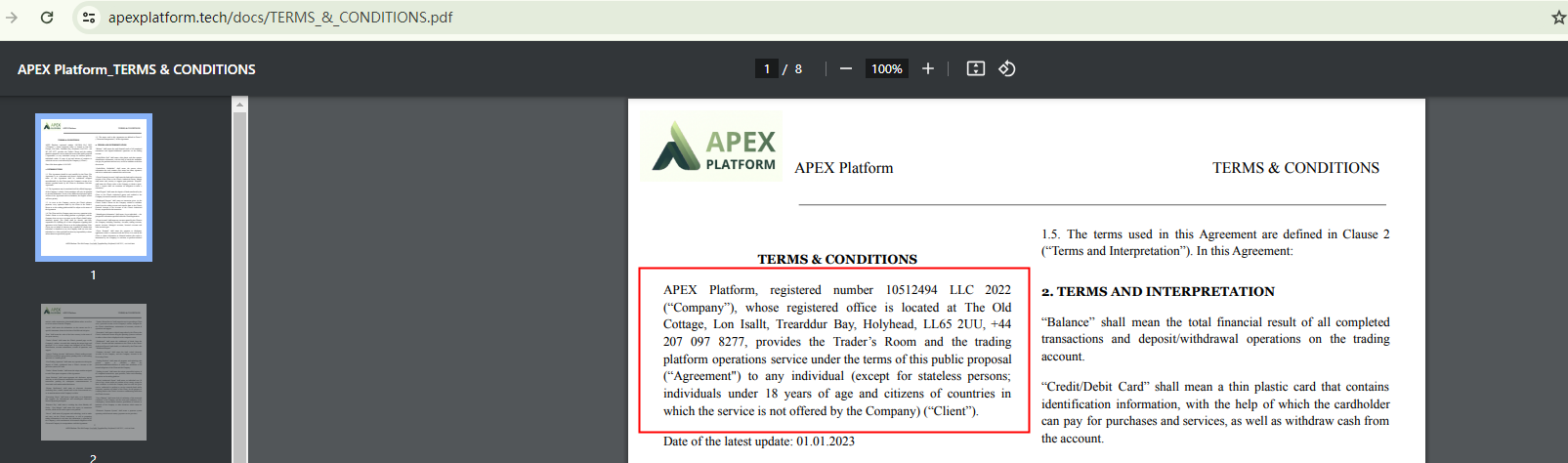Bookmark this page with the star icon
This screenshot has width=1568, height=463.
[1558, 18]
